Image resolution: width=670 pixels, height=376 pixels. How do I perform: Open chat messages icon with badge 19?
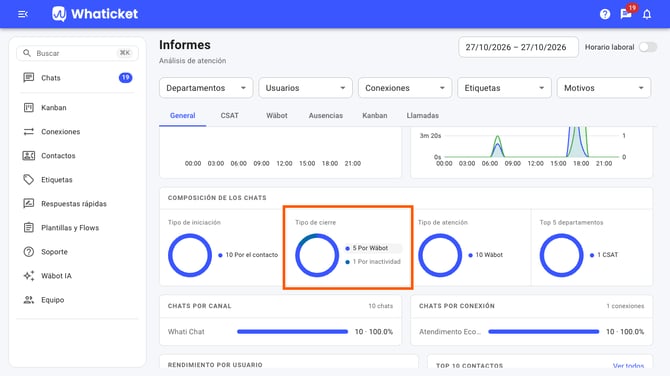[x=626, y=14]
